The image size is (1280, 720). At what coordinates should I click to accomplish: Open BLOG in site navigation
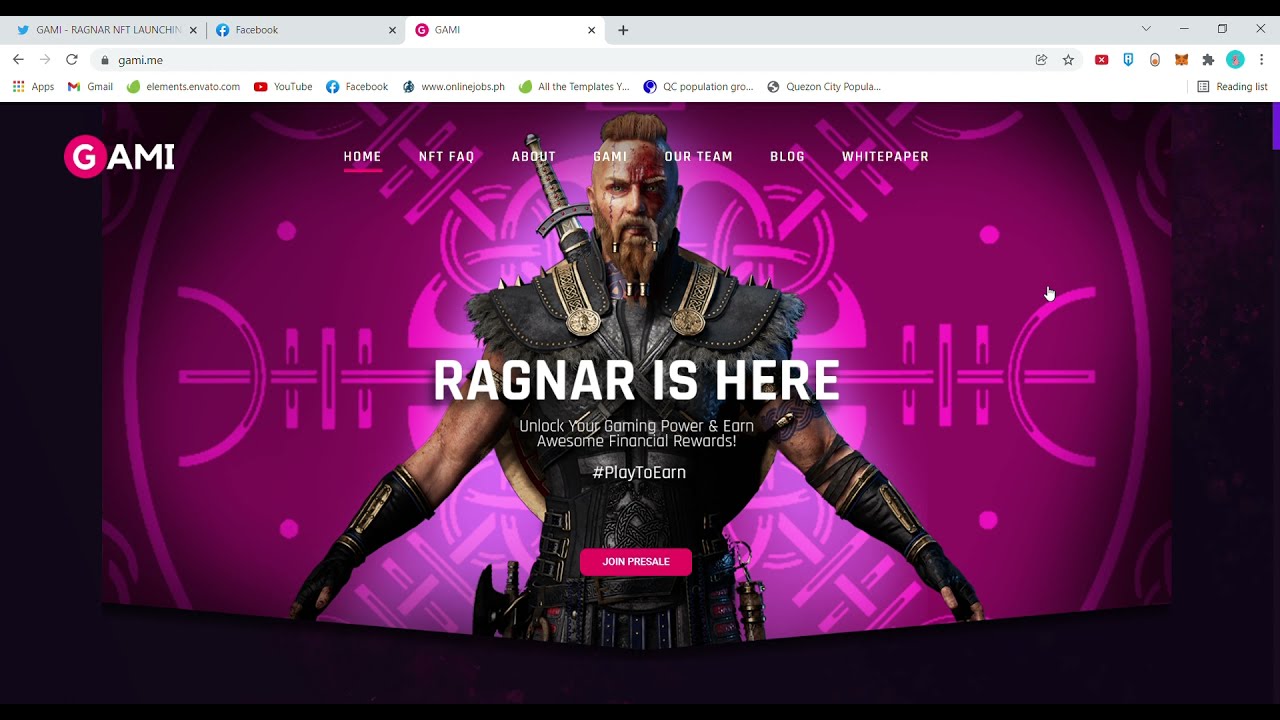click(787, 157)
